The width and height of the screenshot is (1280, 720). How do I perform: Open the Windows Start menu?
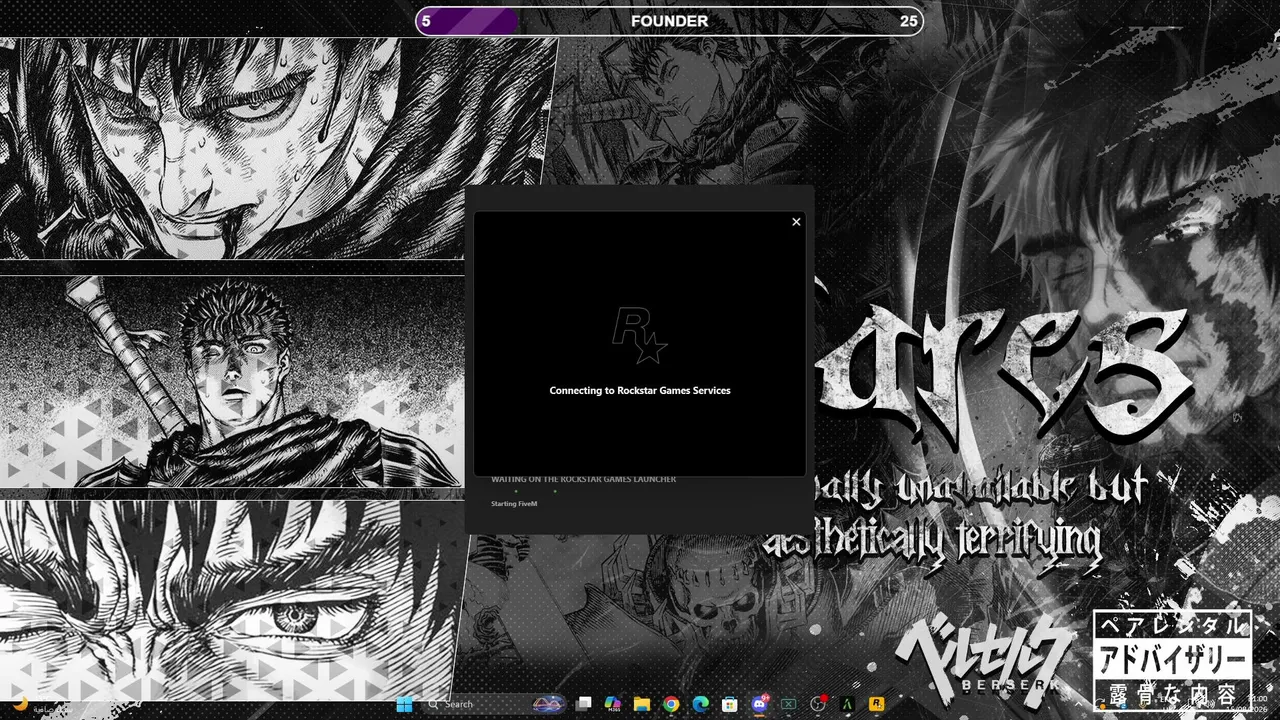[x=405, y=704]
